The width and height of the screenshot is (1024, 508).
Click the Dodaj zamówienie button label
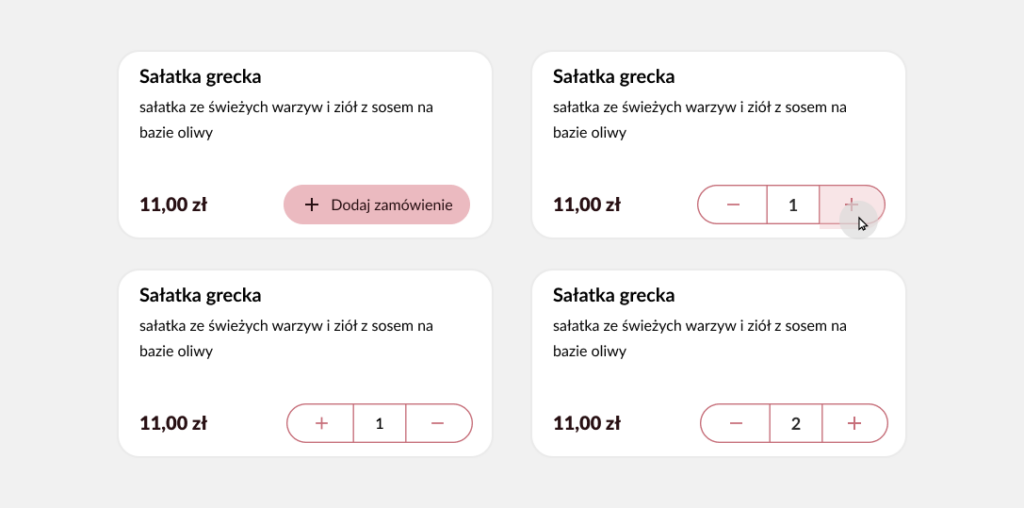click(x=391, y=205)
